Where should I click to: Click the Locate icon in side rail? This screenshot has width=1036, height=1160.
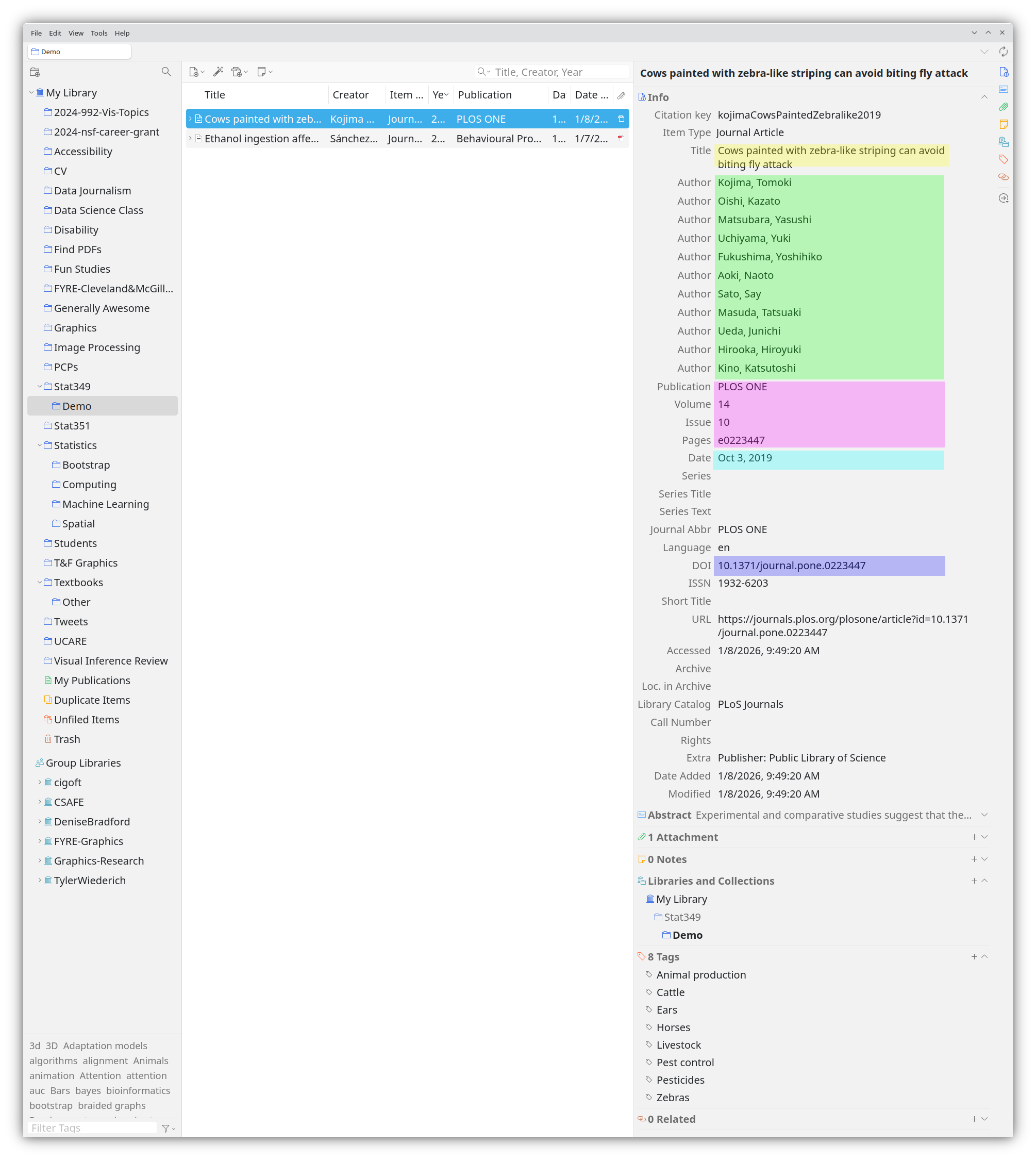pos(1004,198)
